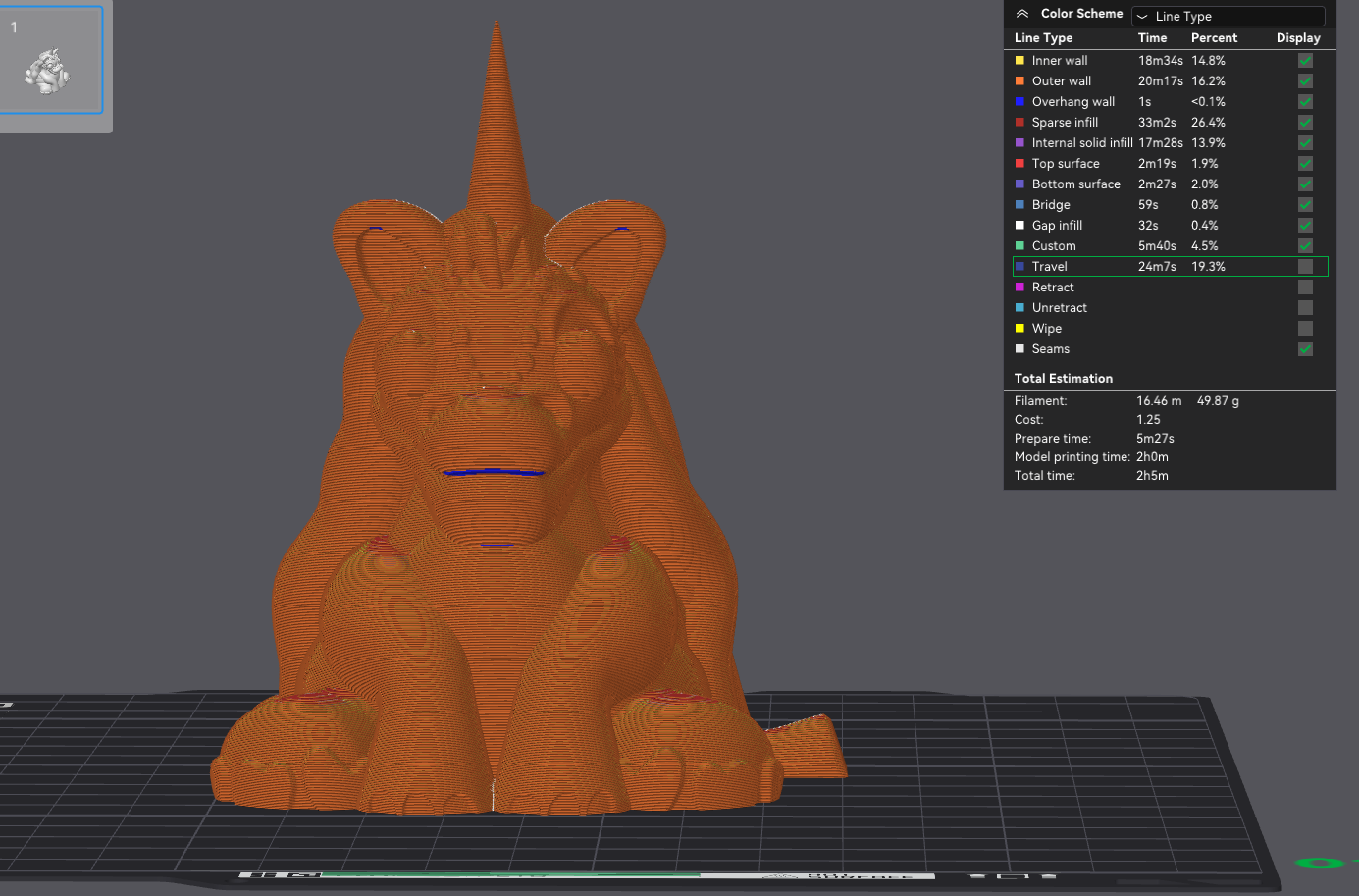Viewport: 1359px width, 896px height.
Task: Uncheck the Top surface Display checkbox
Action: pyautogui.click(x=1305, y=163)
